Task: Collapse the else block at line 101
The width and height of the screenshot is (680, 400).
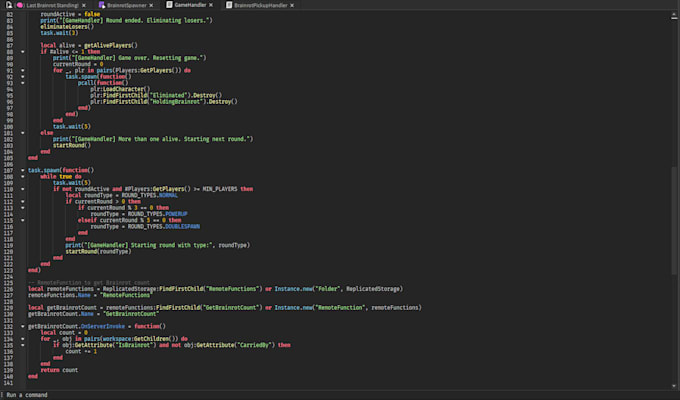Action: point(23,133)
